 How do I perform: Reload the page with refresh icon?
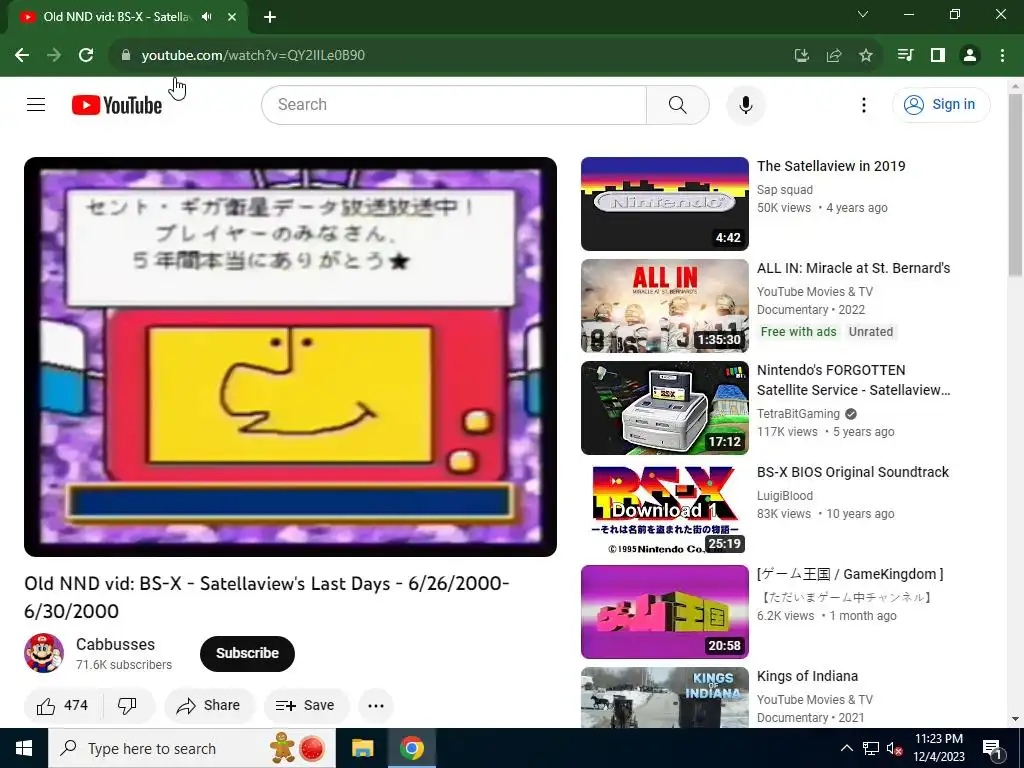point(86,55)
